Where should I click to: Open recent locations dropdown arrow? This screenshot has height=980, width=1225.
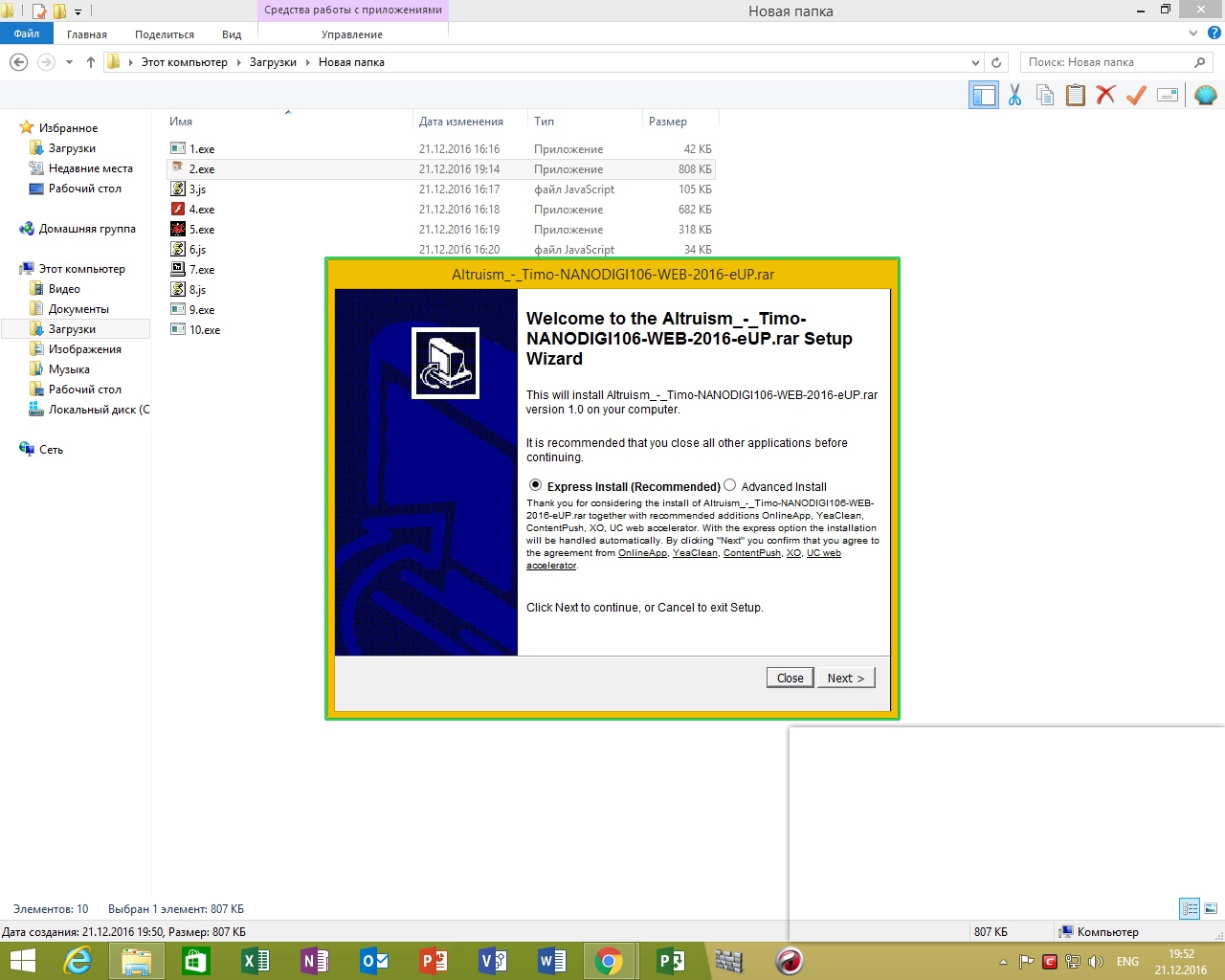69,62
